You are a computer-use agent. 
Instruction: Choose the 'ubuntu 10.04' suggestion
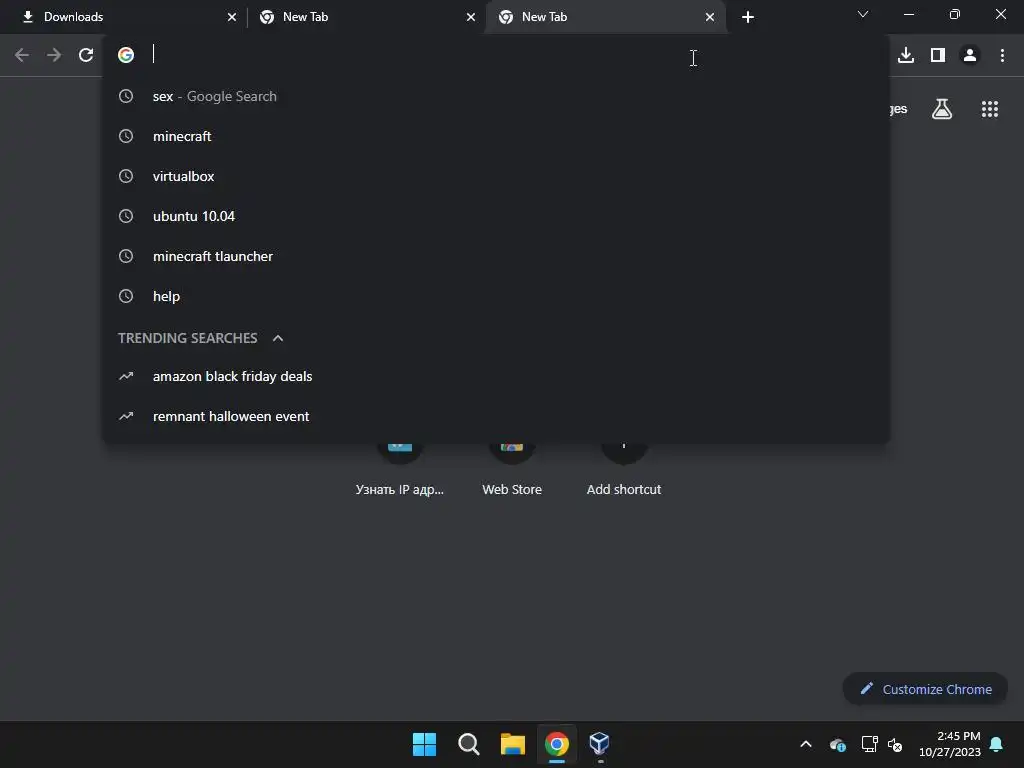[x=496, y=216]
